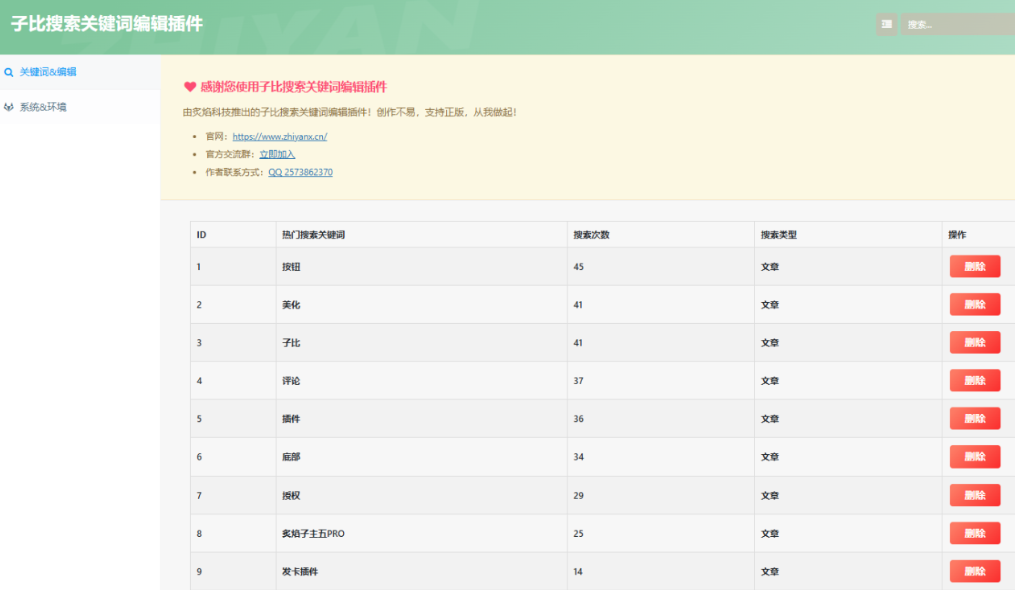Click the pink heart icon in notice
Screen dimensions: 1015x590
click(x=190, y=87)
